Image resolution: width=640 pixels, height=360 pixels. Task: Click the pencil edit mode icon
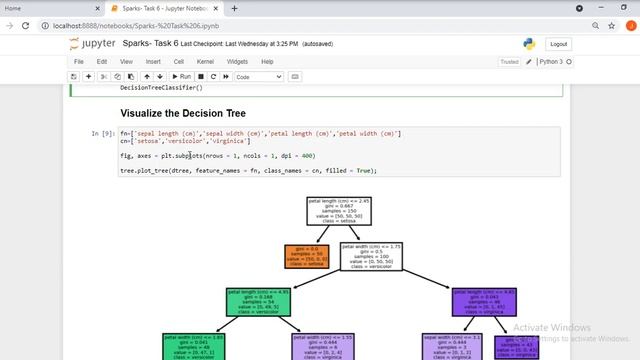click(x=529, y=62)
